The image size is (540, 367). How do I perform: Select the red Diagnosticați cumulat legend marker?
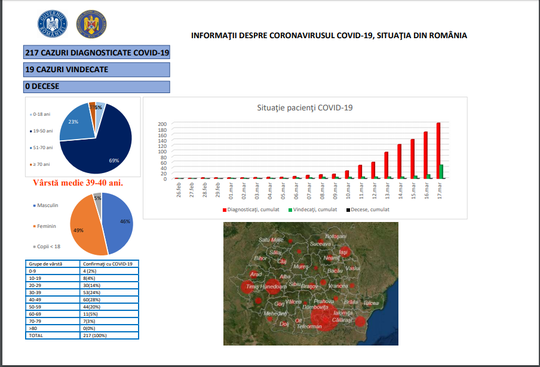coord(225,210)
